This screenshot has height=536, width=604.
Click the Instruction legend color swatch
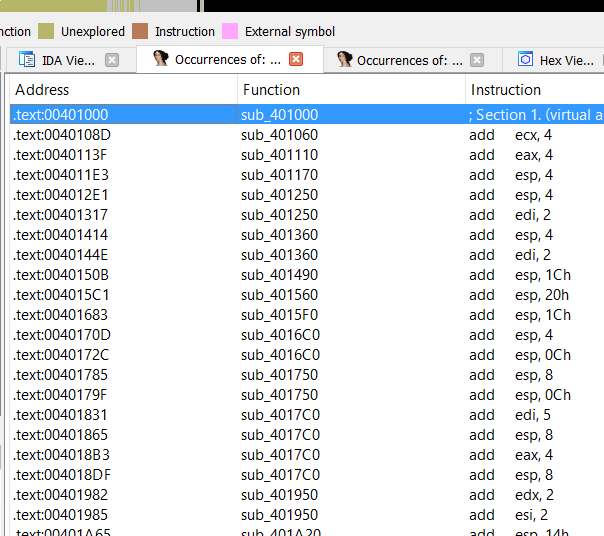(140, 31)
